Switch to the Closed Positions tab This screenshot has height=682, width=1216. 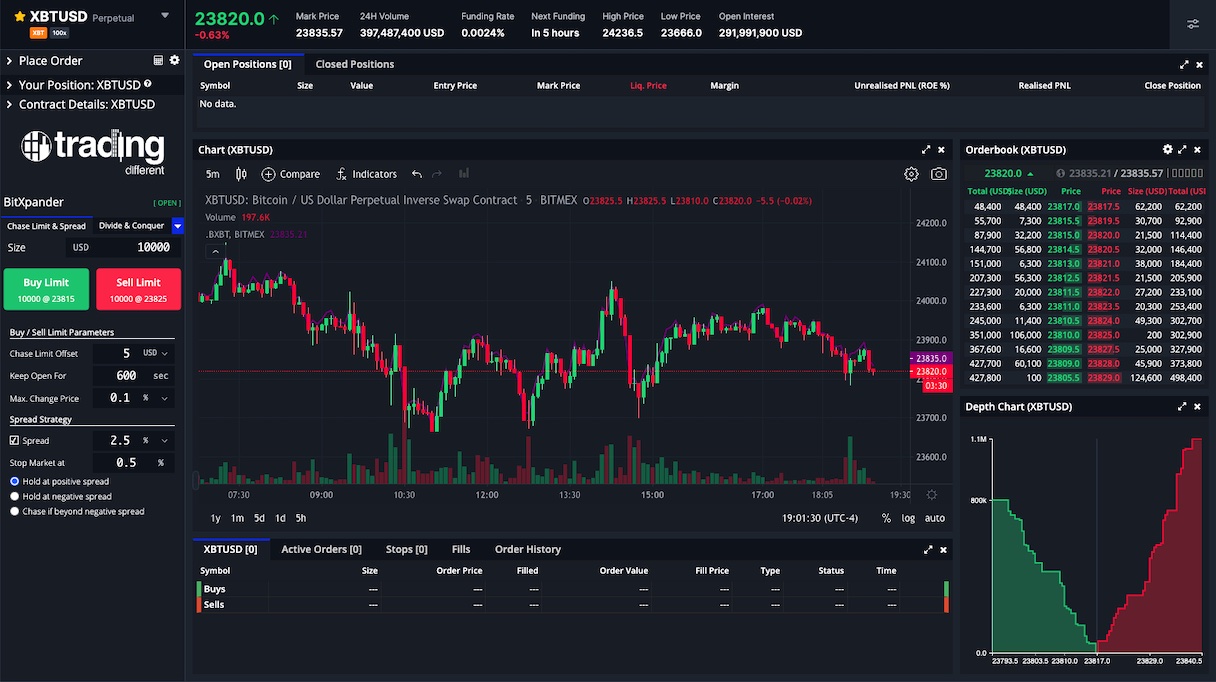(x=354, y=63)
